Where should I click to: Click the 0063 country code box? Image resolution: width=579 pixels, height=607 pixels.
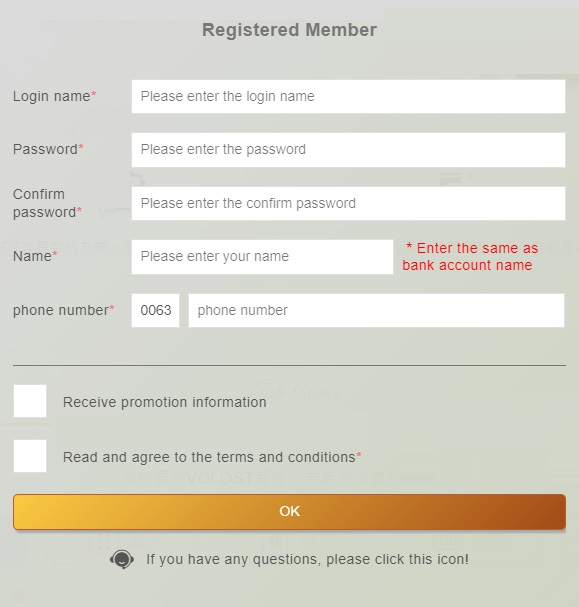tap(156, 310)
